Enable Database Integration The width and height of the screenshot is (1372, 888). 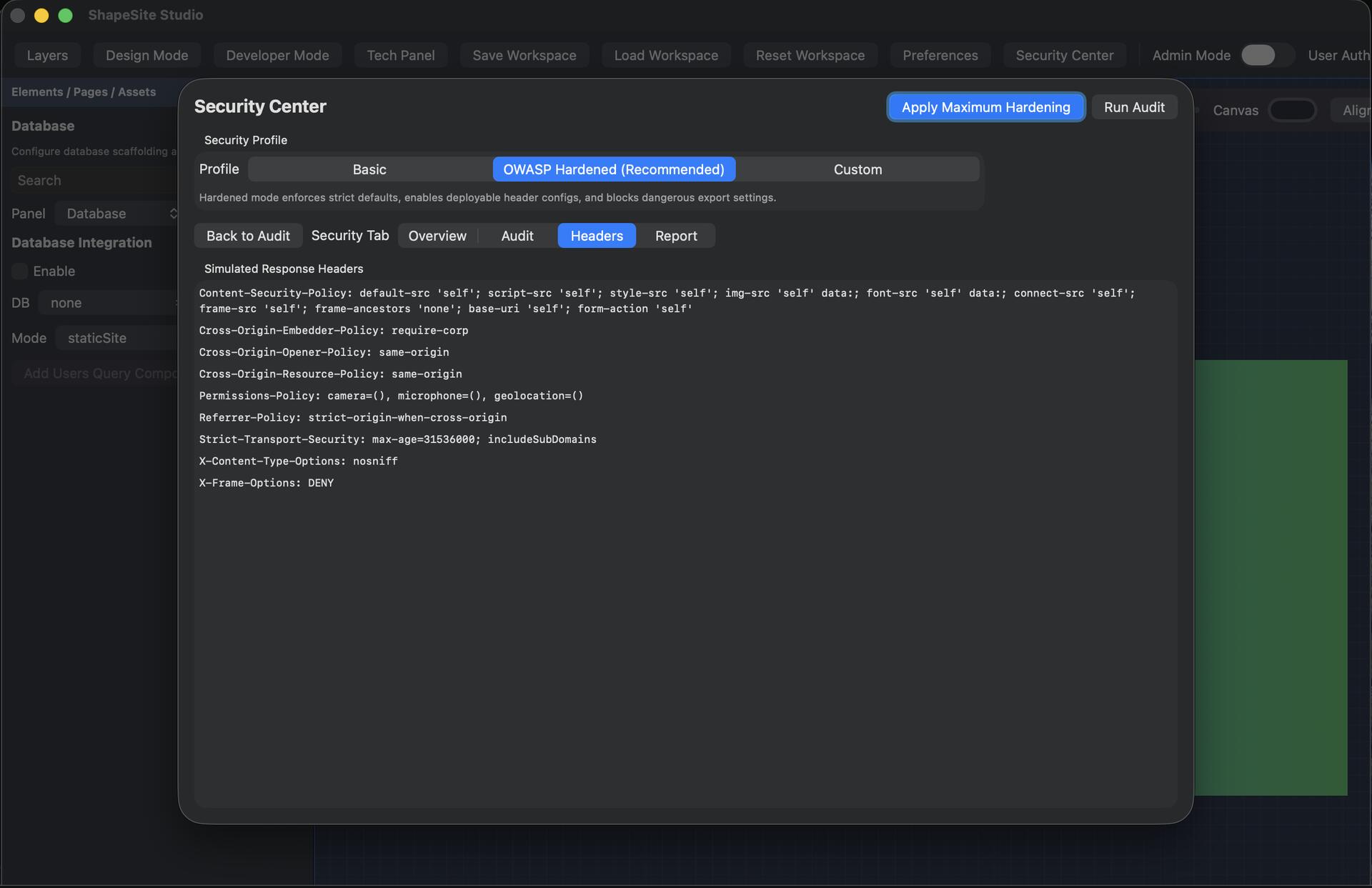(19, 271)
